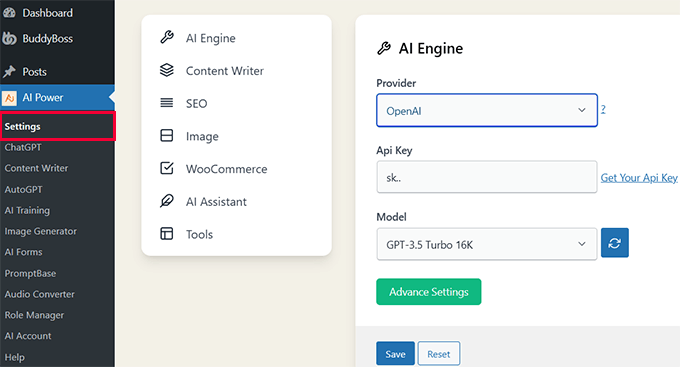The height and width of the screenshot is (367, 680).
Task: Click the wrench icon in AI Engine heading
Action: 384,48
